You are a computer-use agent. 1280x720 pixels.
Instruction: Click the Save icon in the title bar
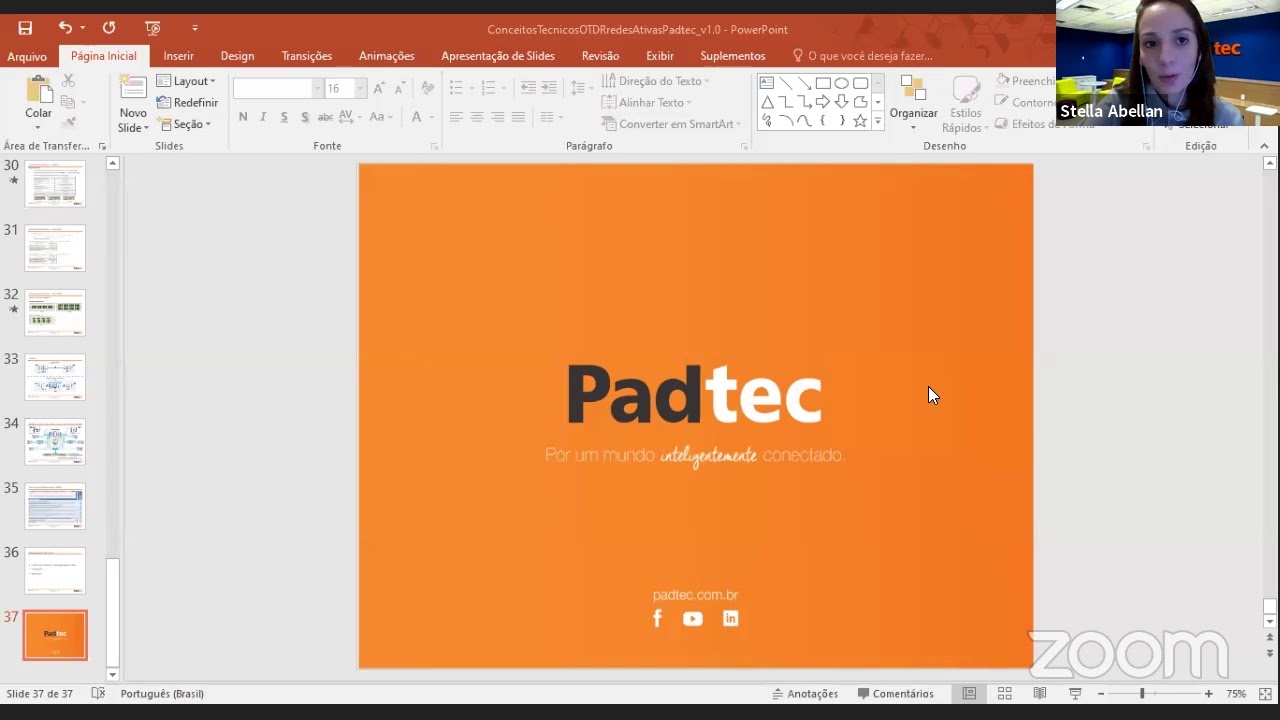[x=25, y=28]
